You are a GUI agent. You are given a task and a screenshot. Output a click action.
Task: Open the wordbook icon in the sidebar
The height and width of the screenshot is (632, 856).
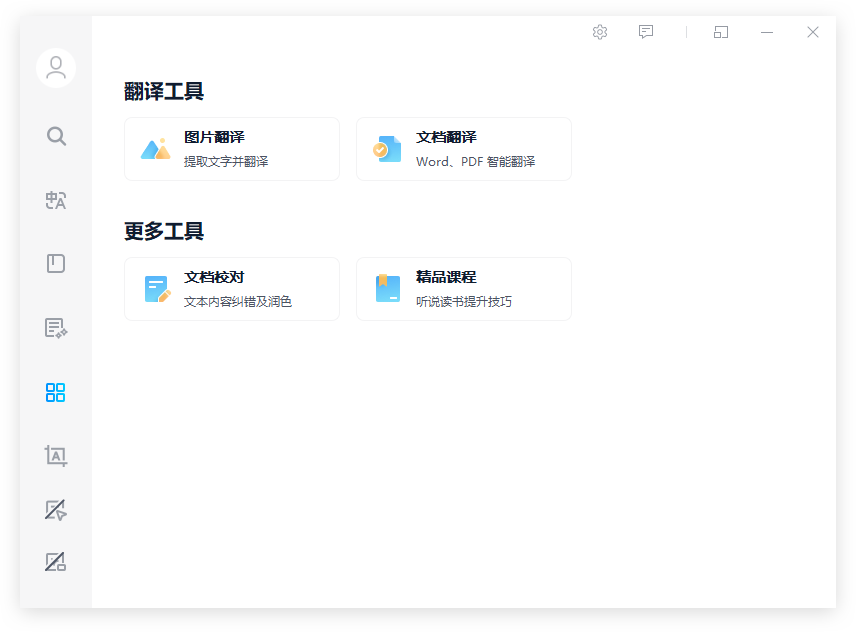tap(56, 263)
